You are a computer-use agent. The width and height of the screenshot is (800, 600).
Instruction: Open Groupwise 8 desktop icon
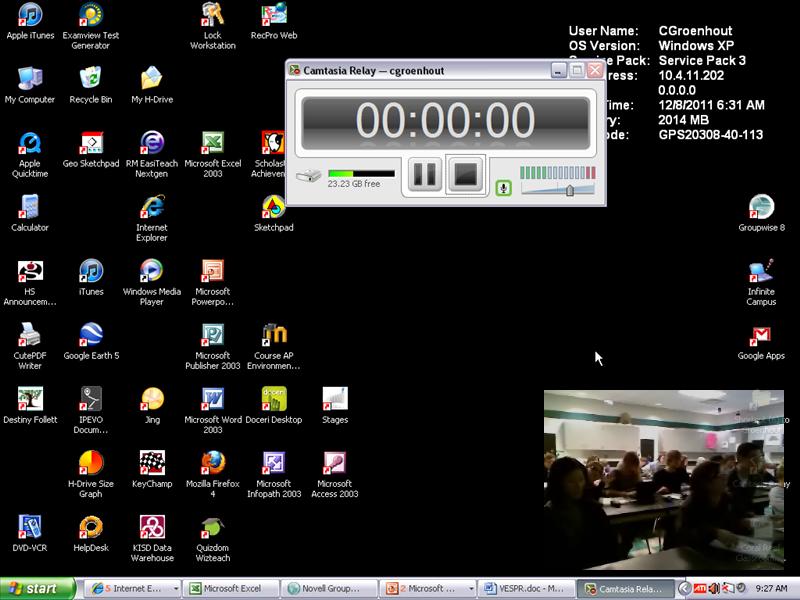[x=761, y=213]
